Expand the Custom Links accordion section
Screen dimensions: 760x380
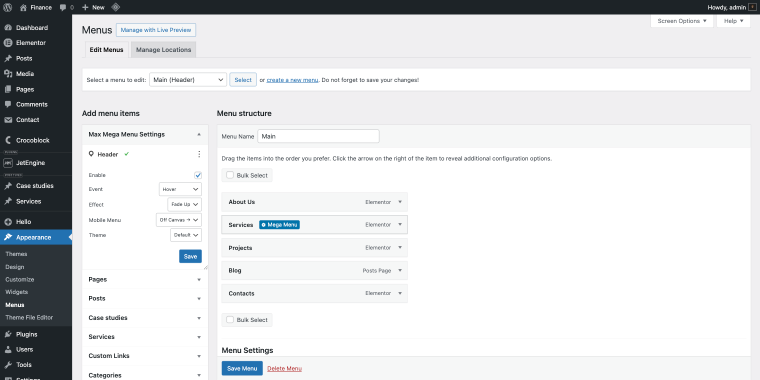(x=145, y=356)
